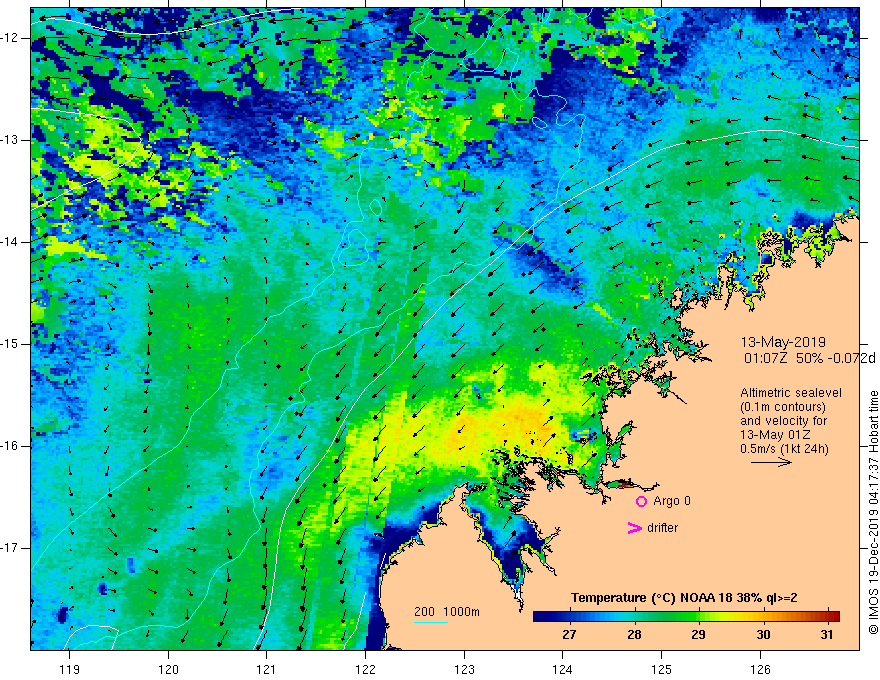Click the longitude axis label '121'

point(267,669)
